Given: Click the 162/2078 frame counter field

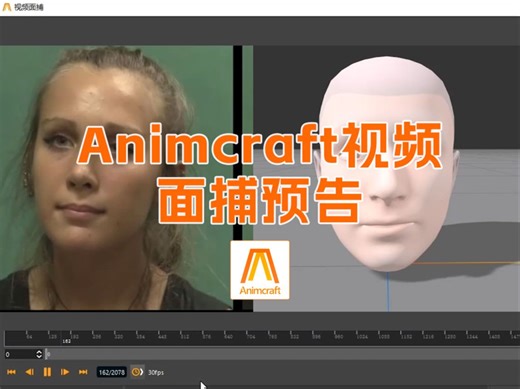Looking at the screenshot, I should pyautogui.click(x=112, y=372).
